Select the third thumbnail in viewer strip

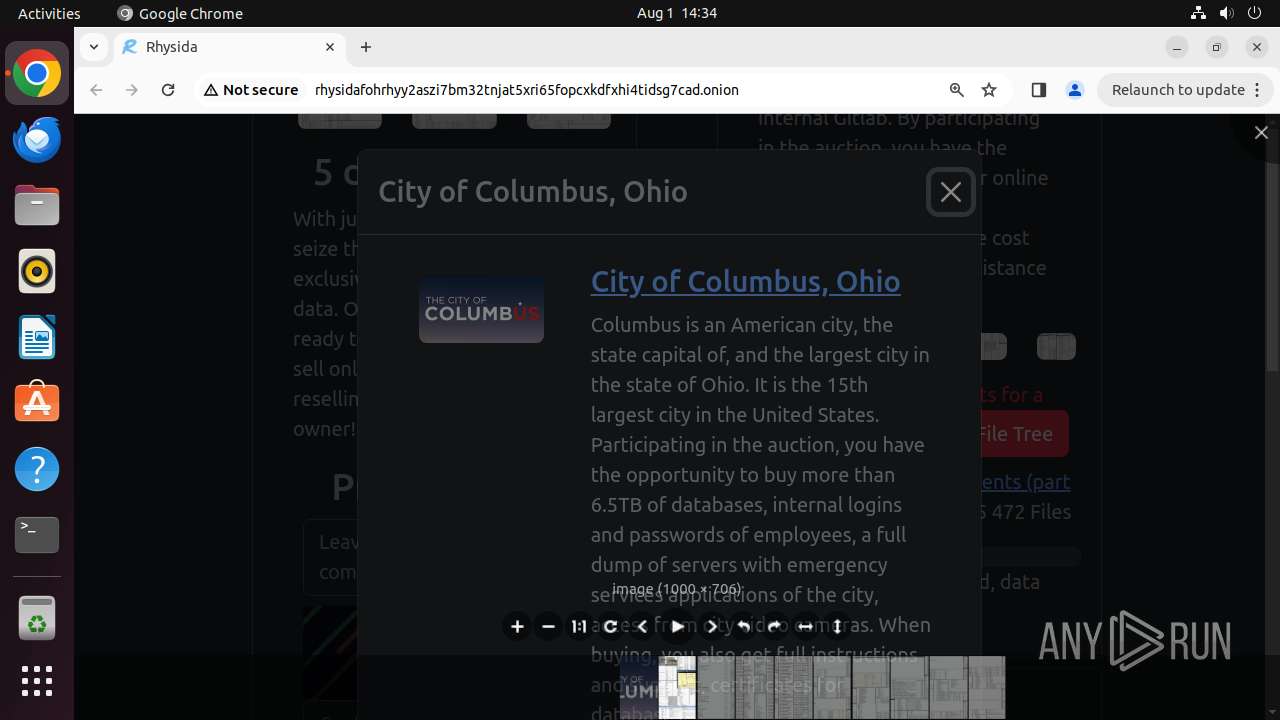(x=716, y=688)
